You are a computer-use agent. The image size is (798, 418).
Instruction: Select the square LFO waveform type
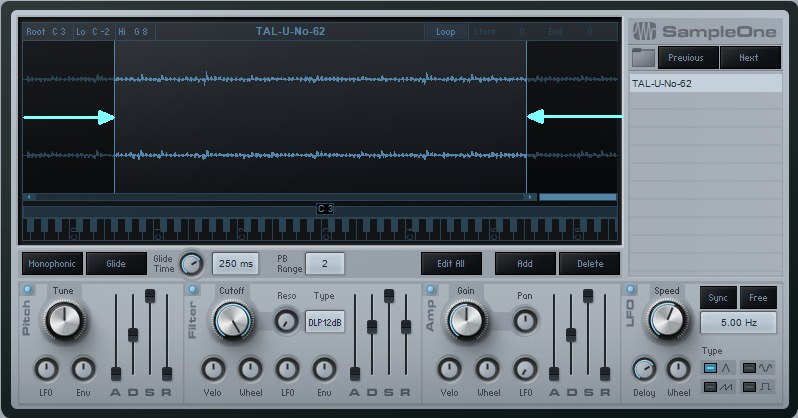pos(757,387)
